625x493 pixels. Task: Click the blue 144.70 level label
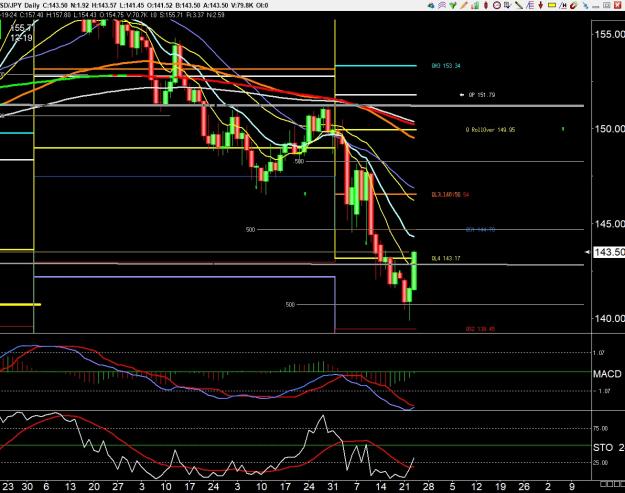tap(480, 230)
